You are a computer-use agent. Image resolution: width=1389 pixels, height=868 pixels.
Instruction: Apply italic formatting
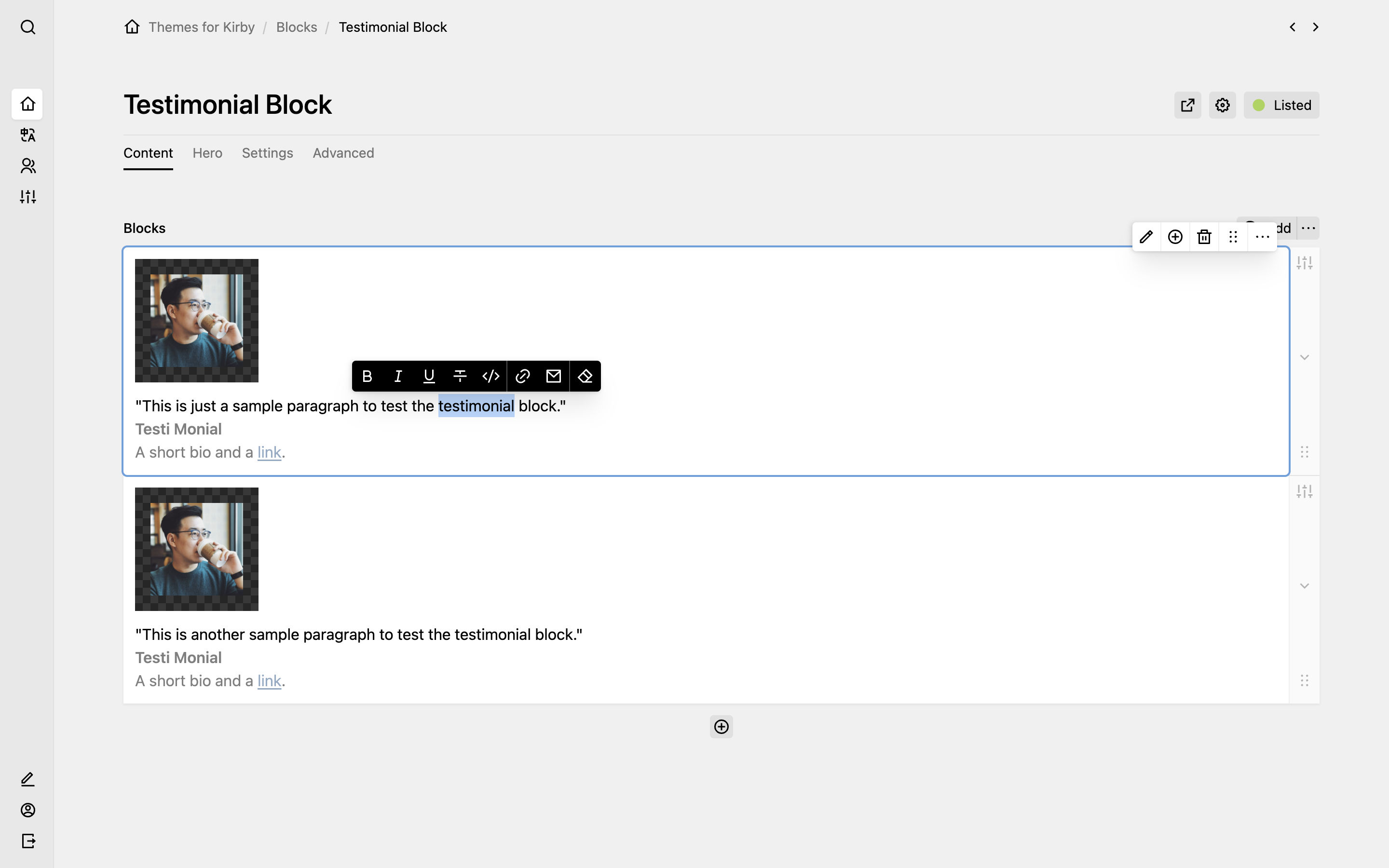[398, 376]
